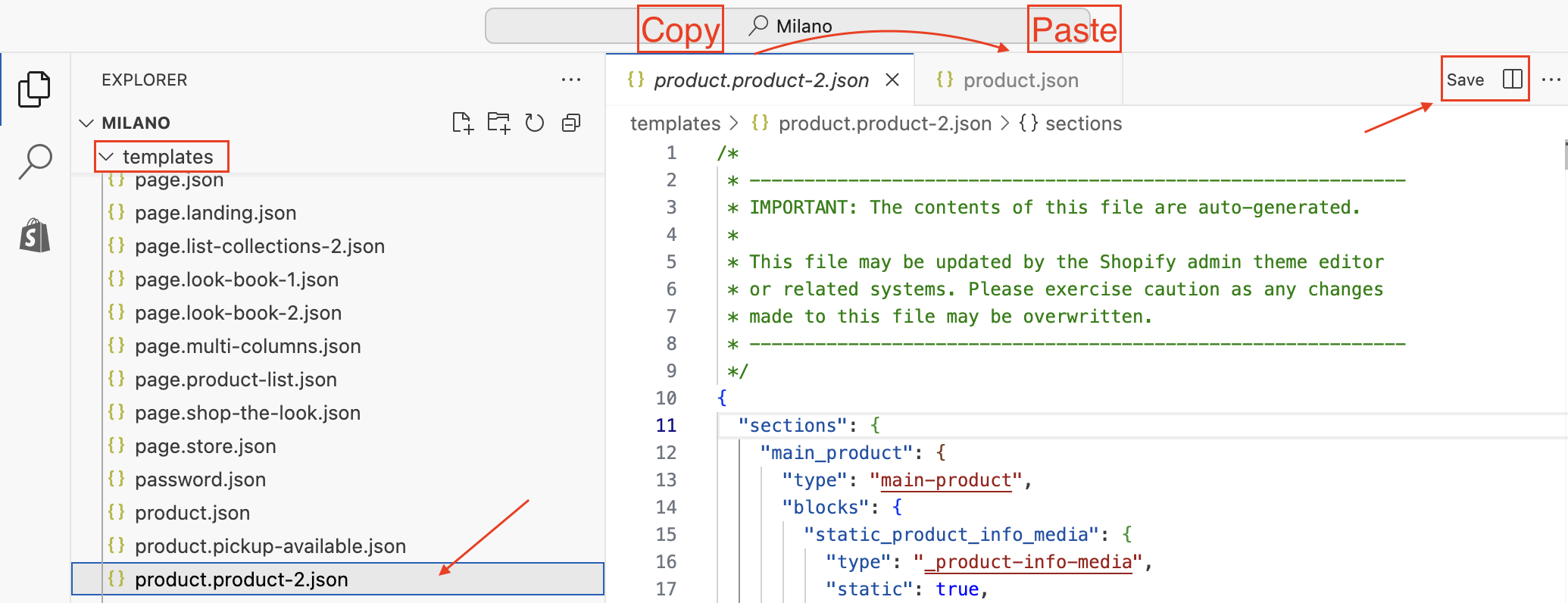Click the New File icon
Viewport: 1568px width, 603px height.
pos(462,123)
